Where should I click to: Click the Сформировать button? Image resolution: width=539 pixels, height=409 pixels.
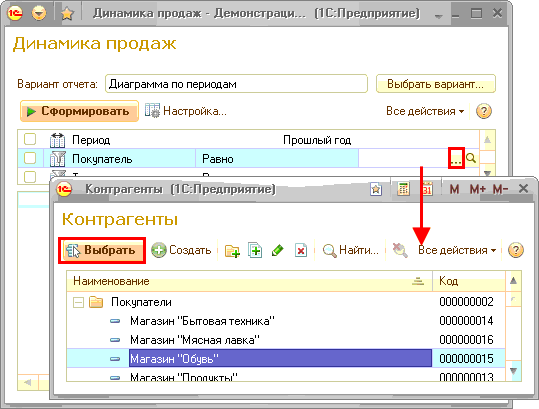(79, 111)
